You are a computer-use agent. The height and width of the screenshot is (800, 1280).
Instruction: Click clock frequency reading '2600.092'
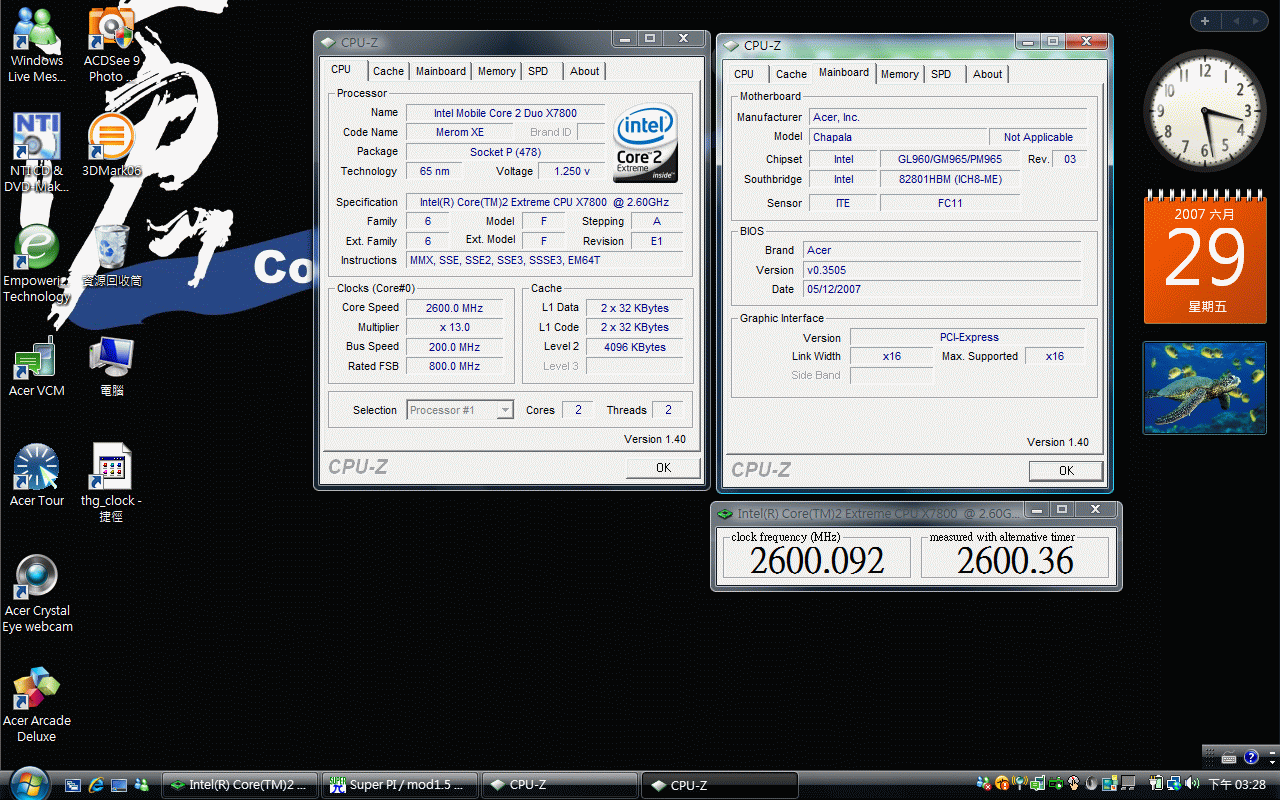click(817, 561)
